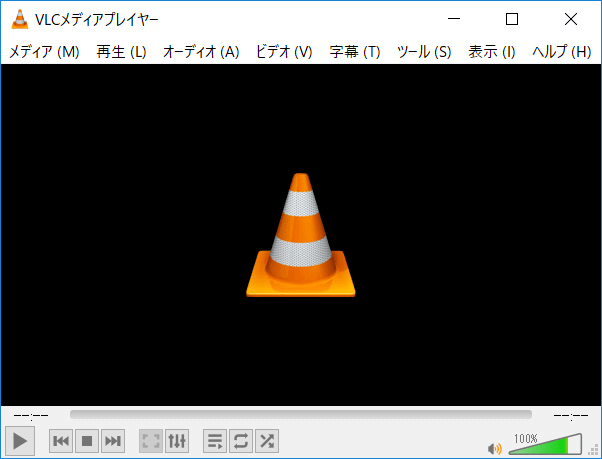
Task: Mute audio via the speaker icon
Action: (x=494, y=448)
